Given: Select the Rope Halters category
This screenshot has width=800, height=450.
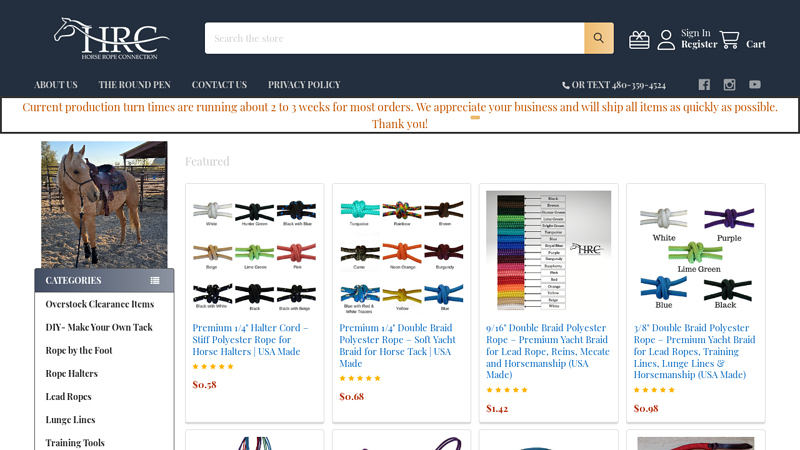Looking at the screenshot, I should click(x=72, y=373).
